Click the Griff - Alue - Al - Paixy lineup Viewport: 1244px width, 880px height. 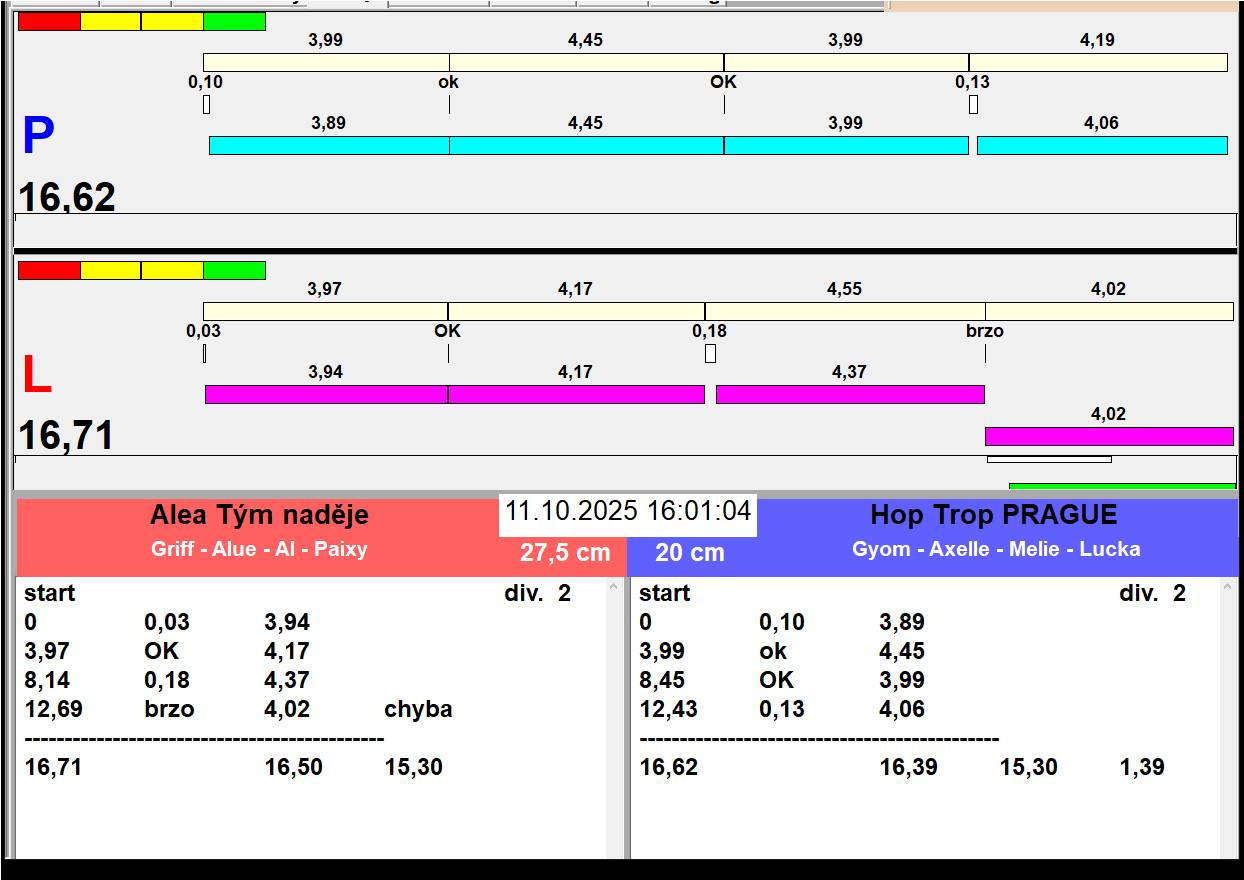[259, 549]
